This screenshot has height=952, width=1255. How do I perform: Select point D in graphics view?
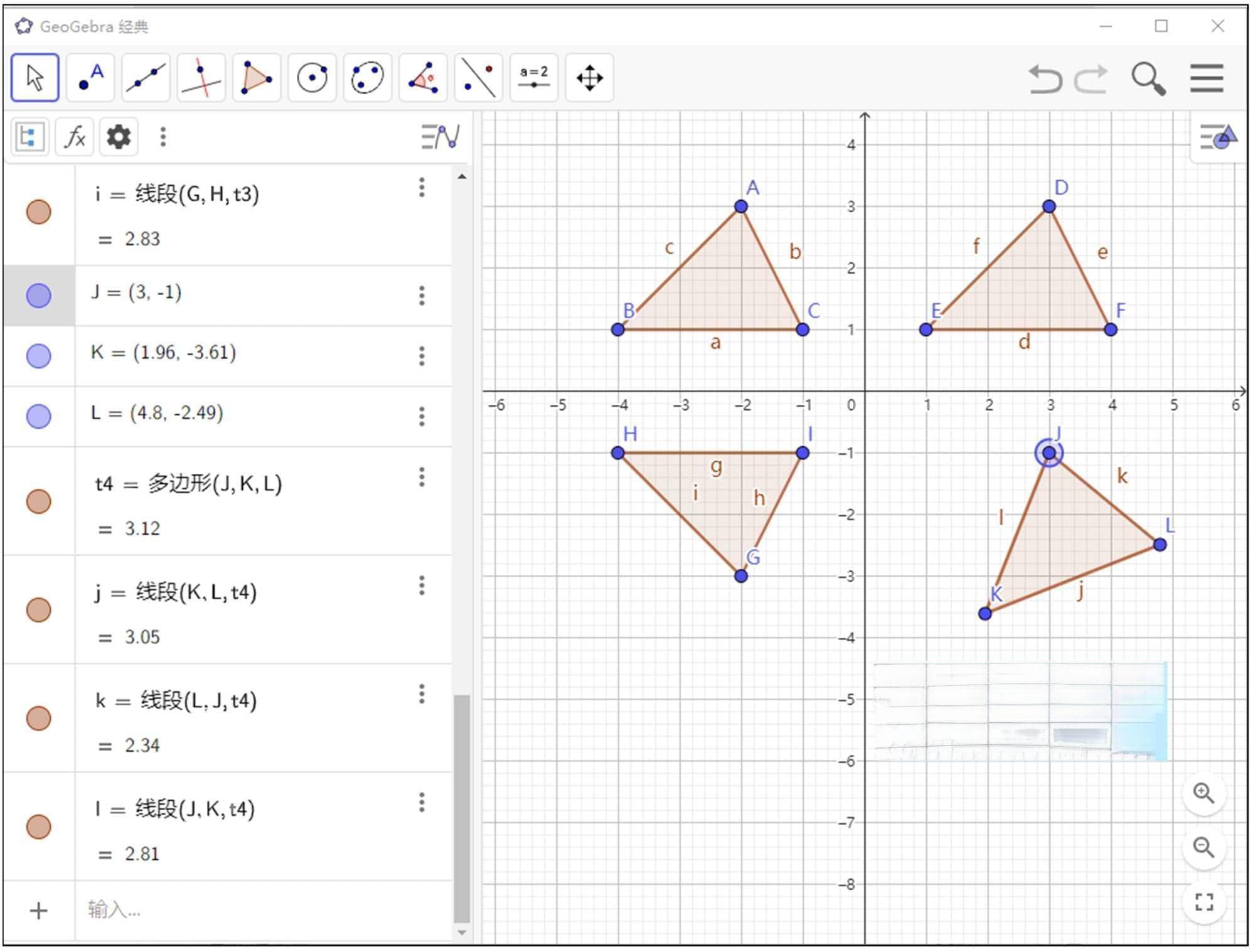point(1049,206)
